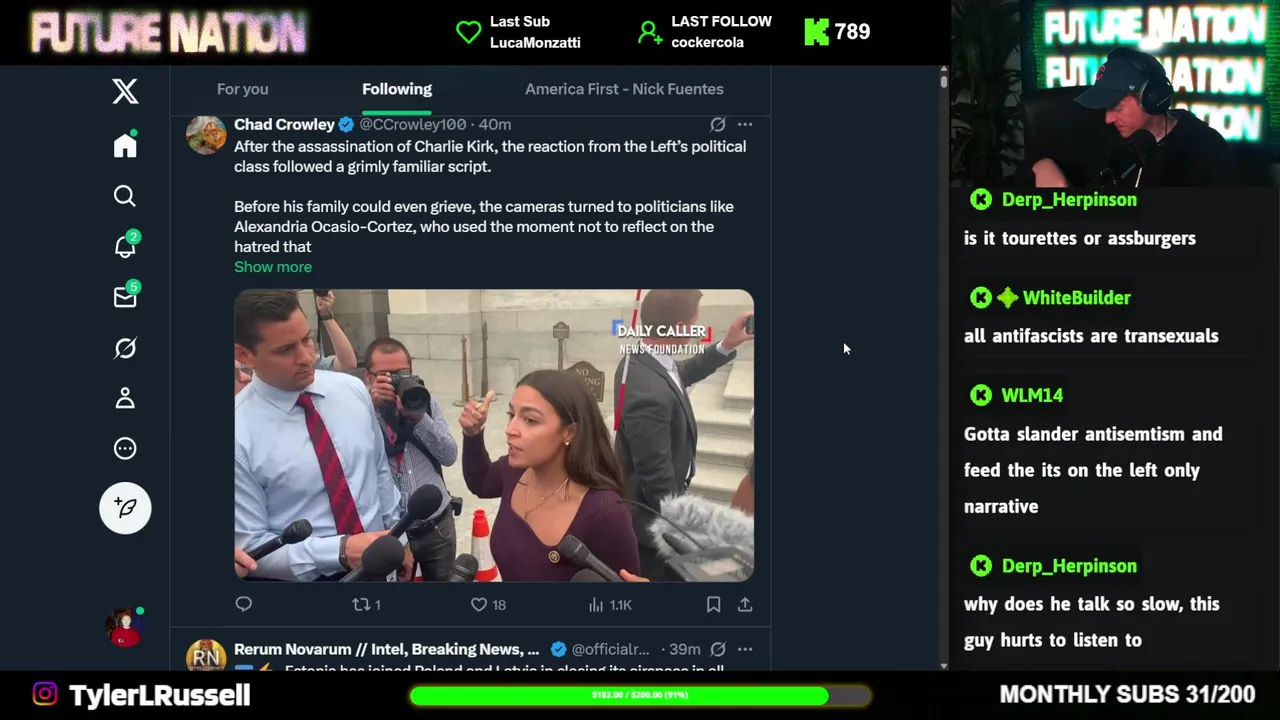Open more options on Rerum Novarum post
Viewport: 1280px width, 720px height.
click(x=745, y=649)
